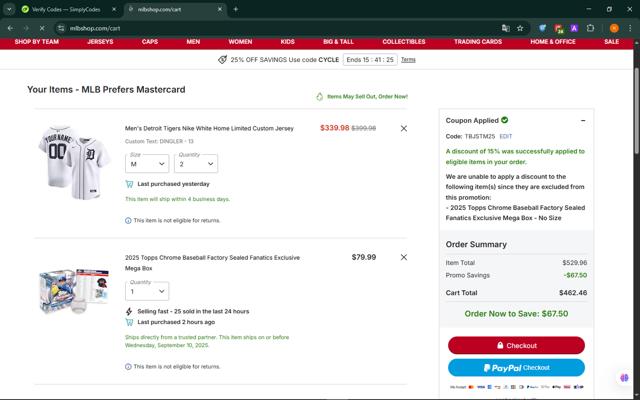Click the Items May Sell Out flame icon
Screen dimensions: 640x400
[320, 96]
